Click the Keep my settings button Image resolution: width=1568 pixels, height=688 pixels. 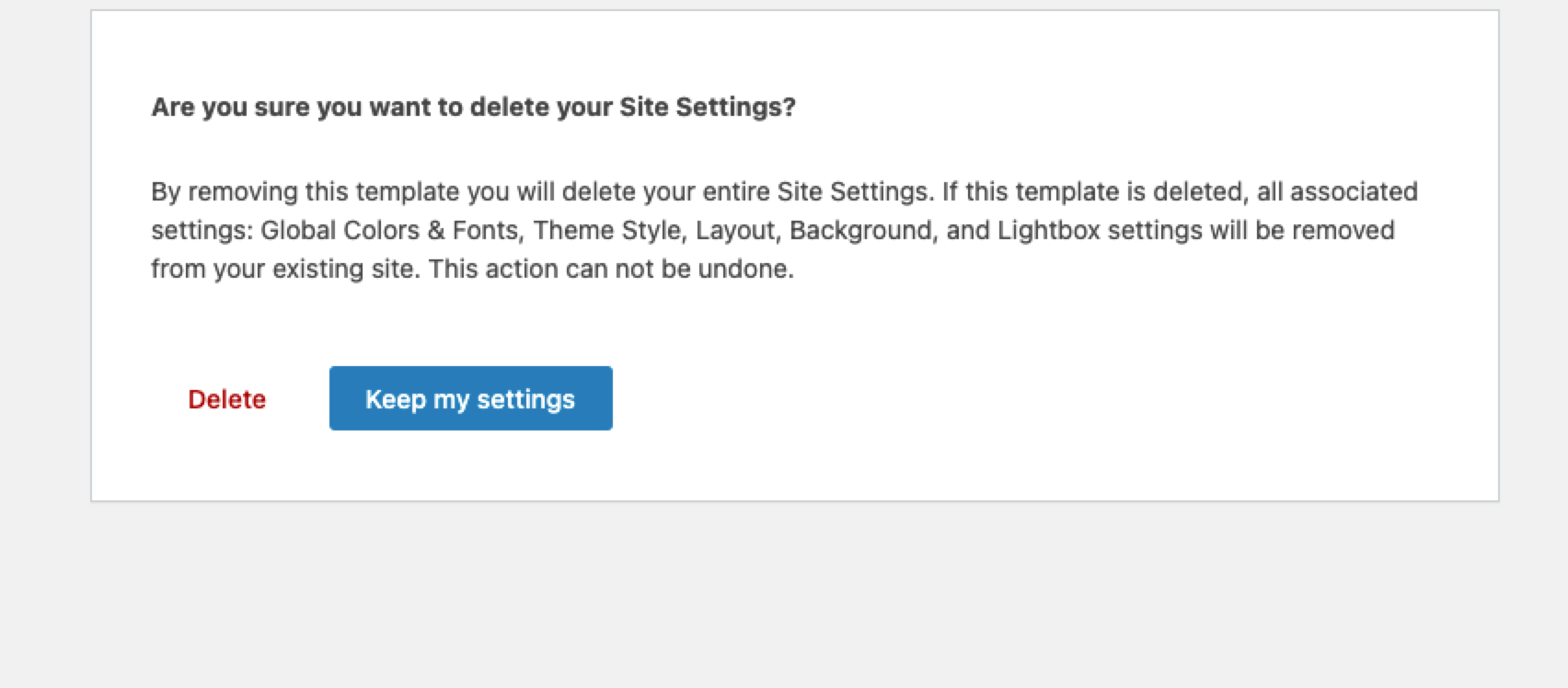click(x=471, y=398)
